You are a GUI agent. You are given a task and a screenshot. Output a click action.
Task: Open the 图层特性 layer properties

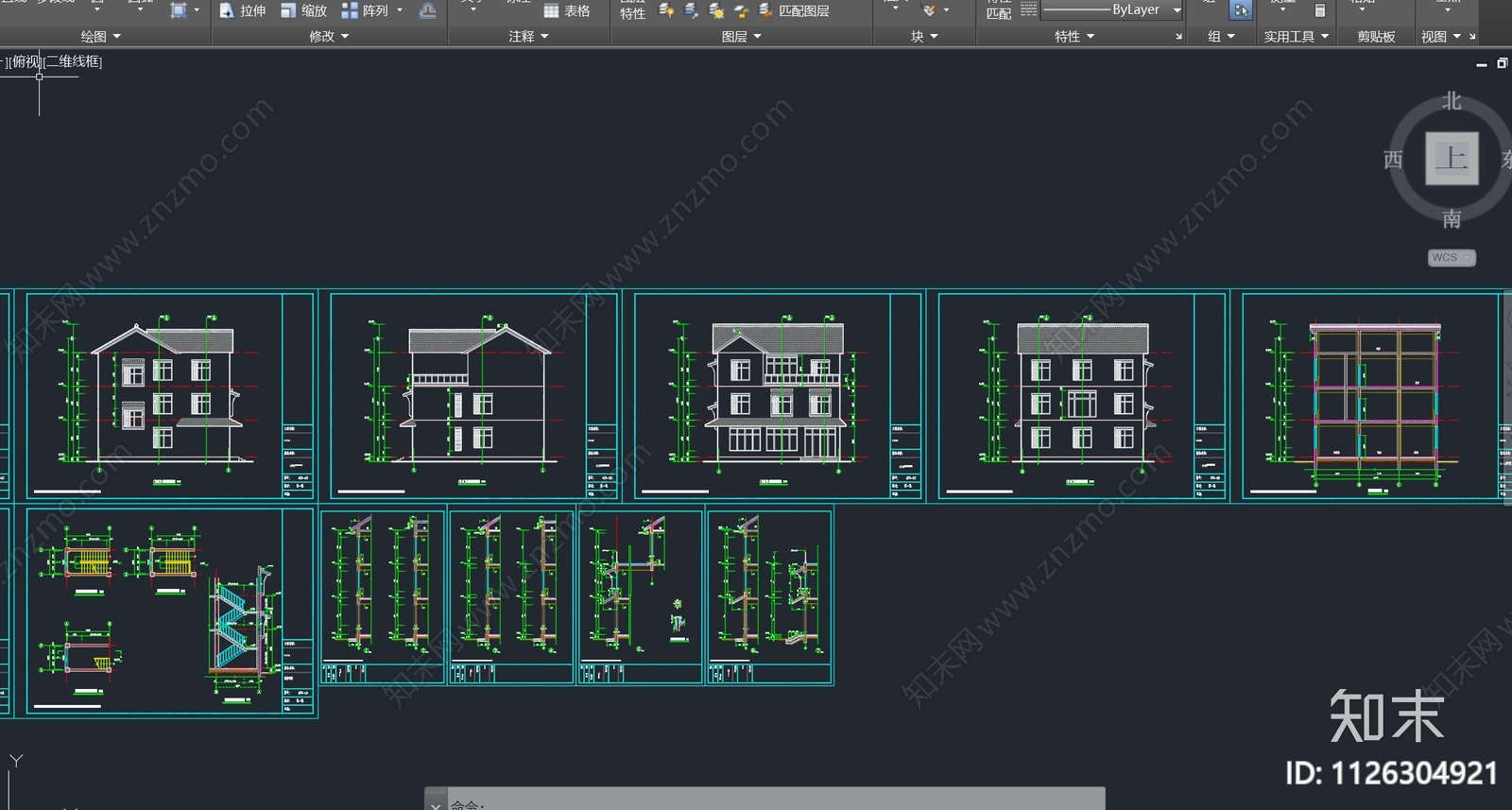click(632, 10)
